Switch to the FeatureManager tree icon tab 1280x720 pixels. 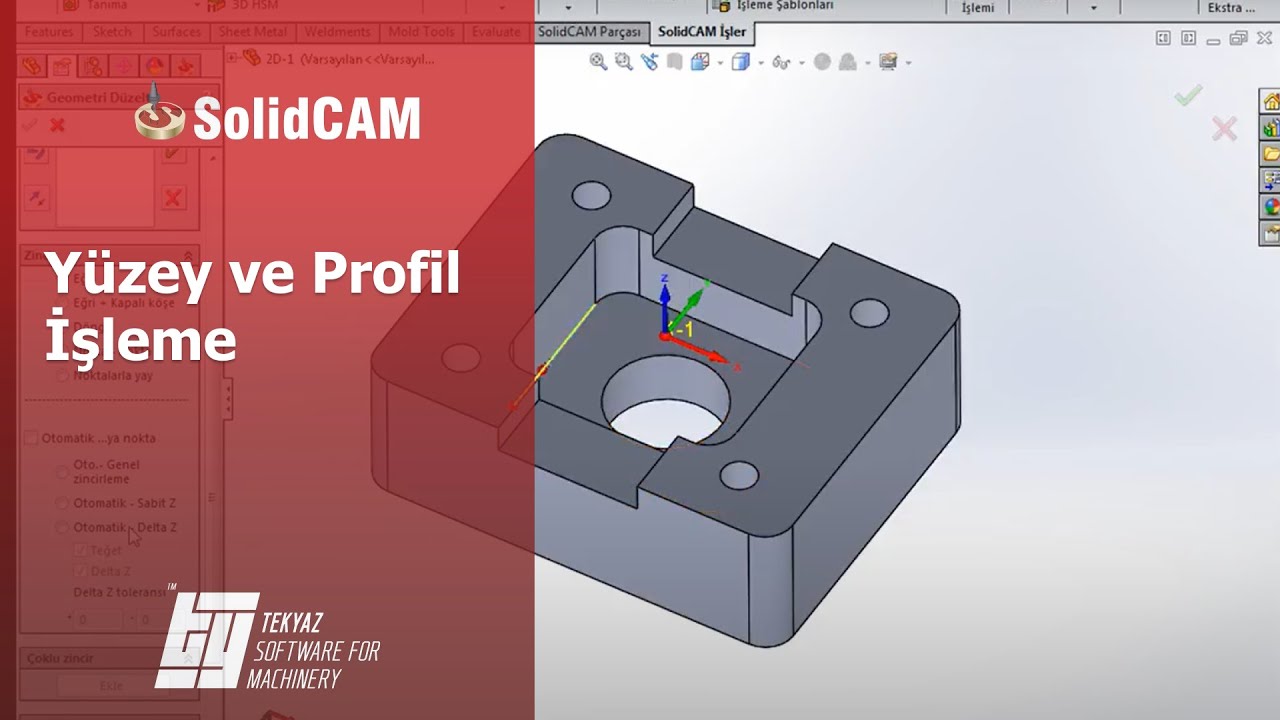[32, 66]
